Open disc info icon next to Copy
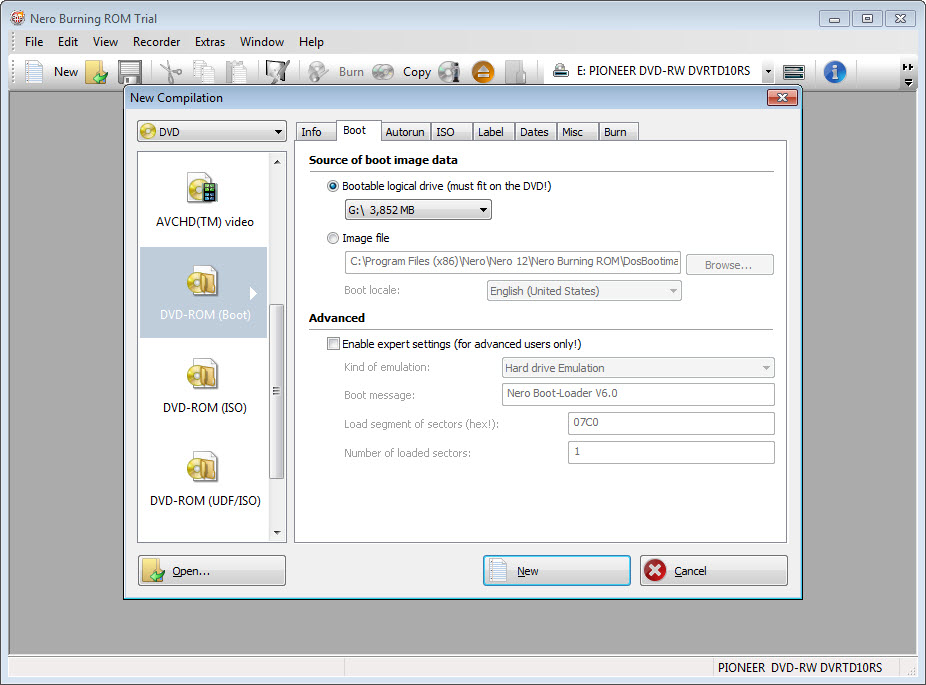The width and height of the screenshot is (926, 685). tap(449, 71)
